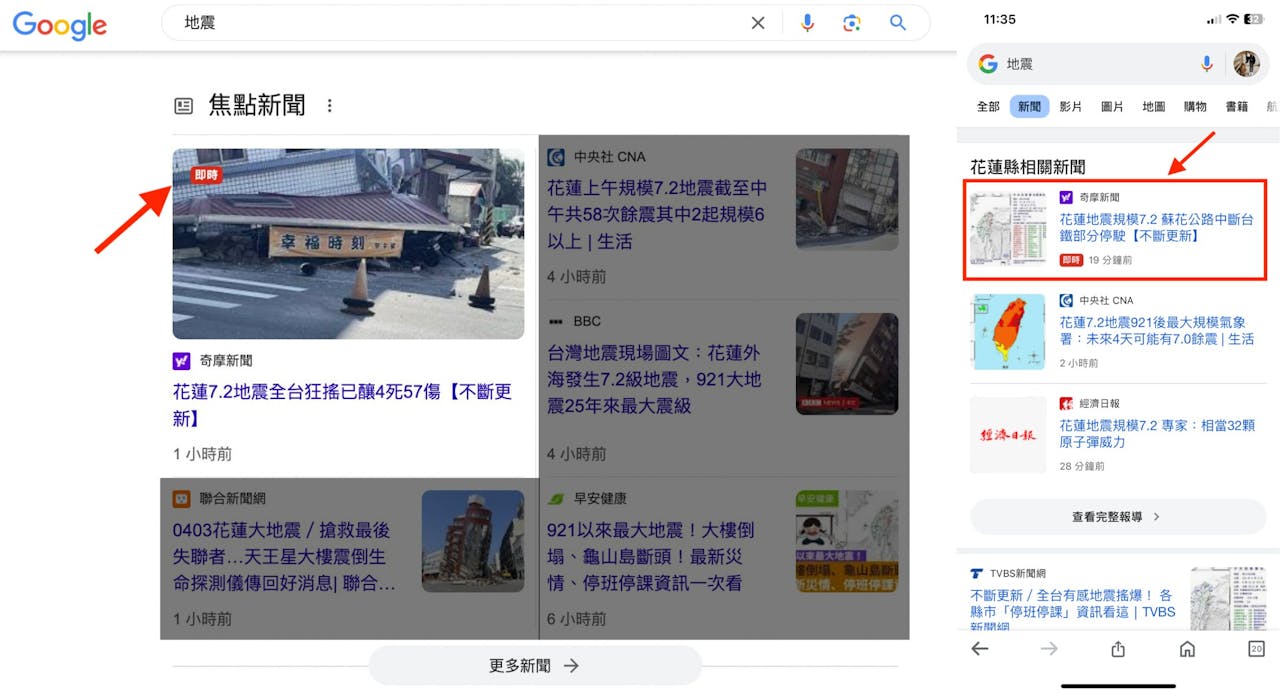
Task: Click the 焦點新聞 heading
Action: pyautogui.click(x=257, y=106)
